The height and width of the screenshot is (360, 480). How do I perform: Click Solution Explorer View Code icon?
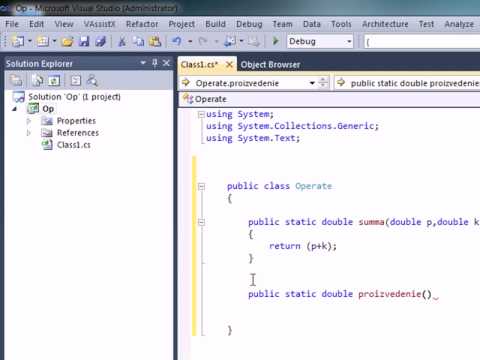pyautogui.click(x=76, y=80)
